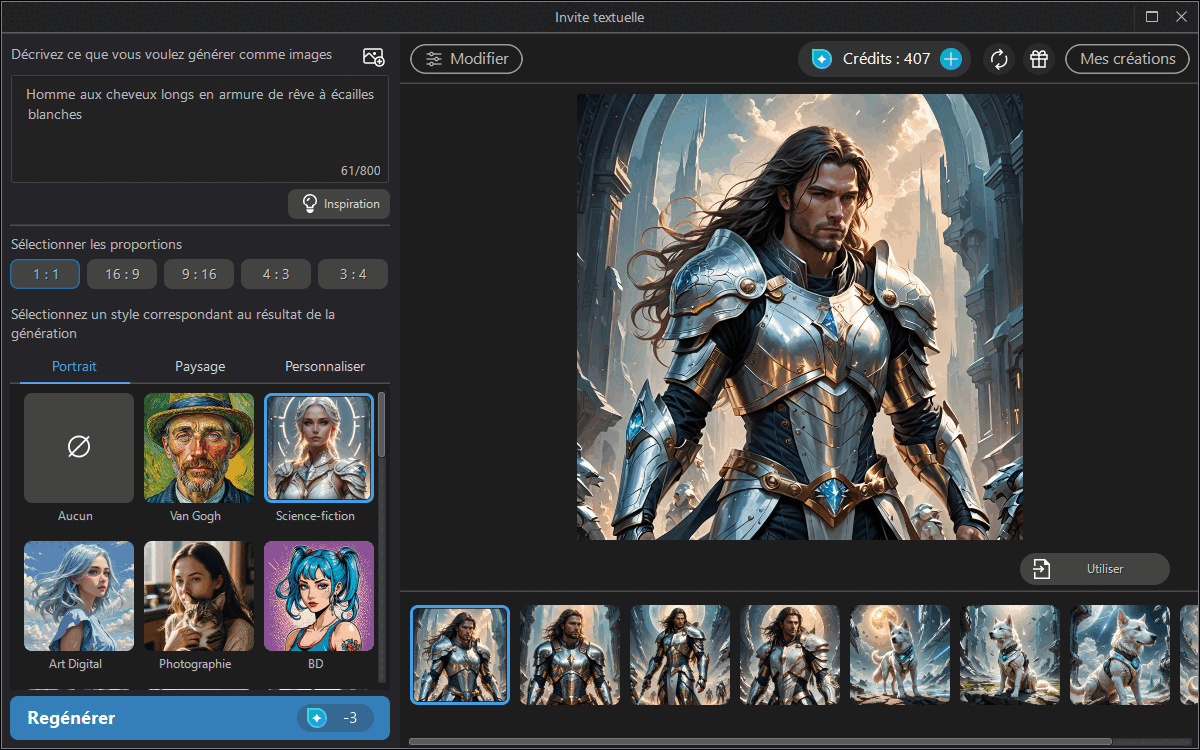Viewport: 1200px width, 750px height.
Task: Choose the Photographie style
Action: tap(199, 596)
